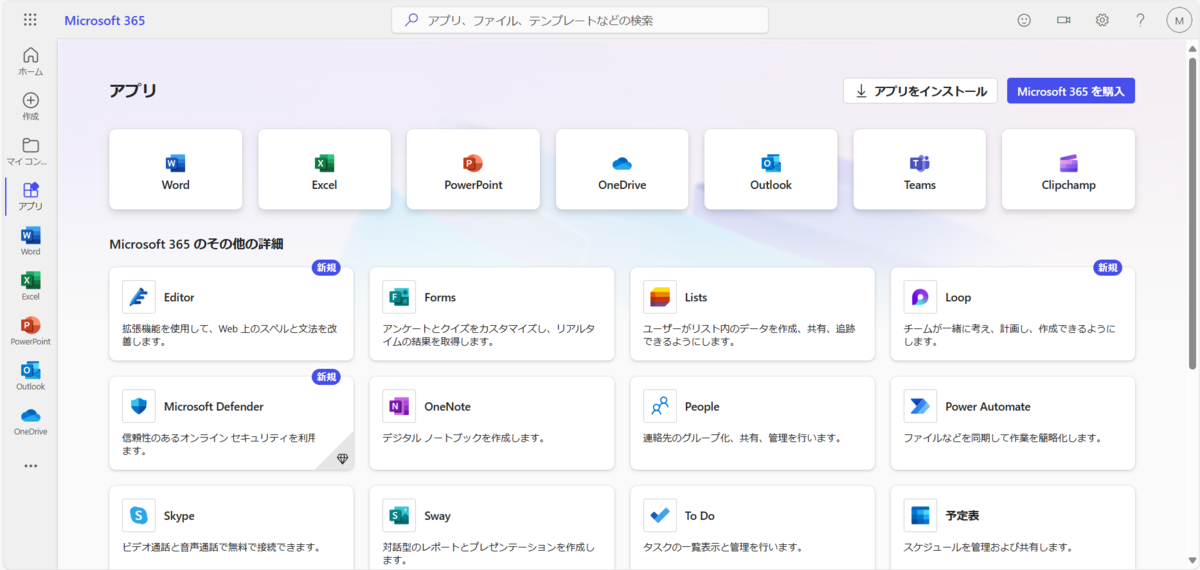Click the アプリ page heading
Screen dimensions: 1200x570
pos(133,91)
